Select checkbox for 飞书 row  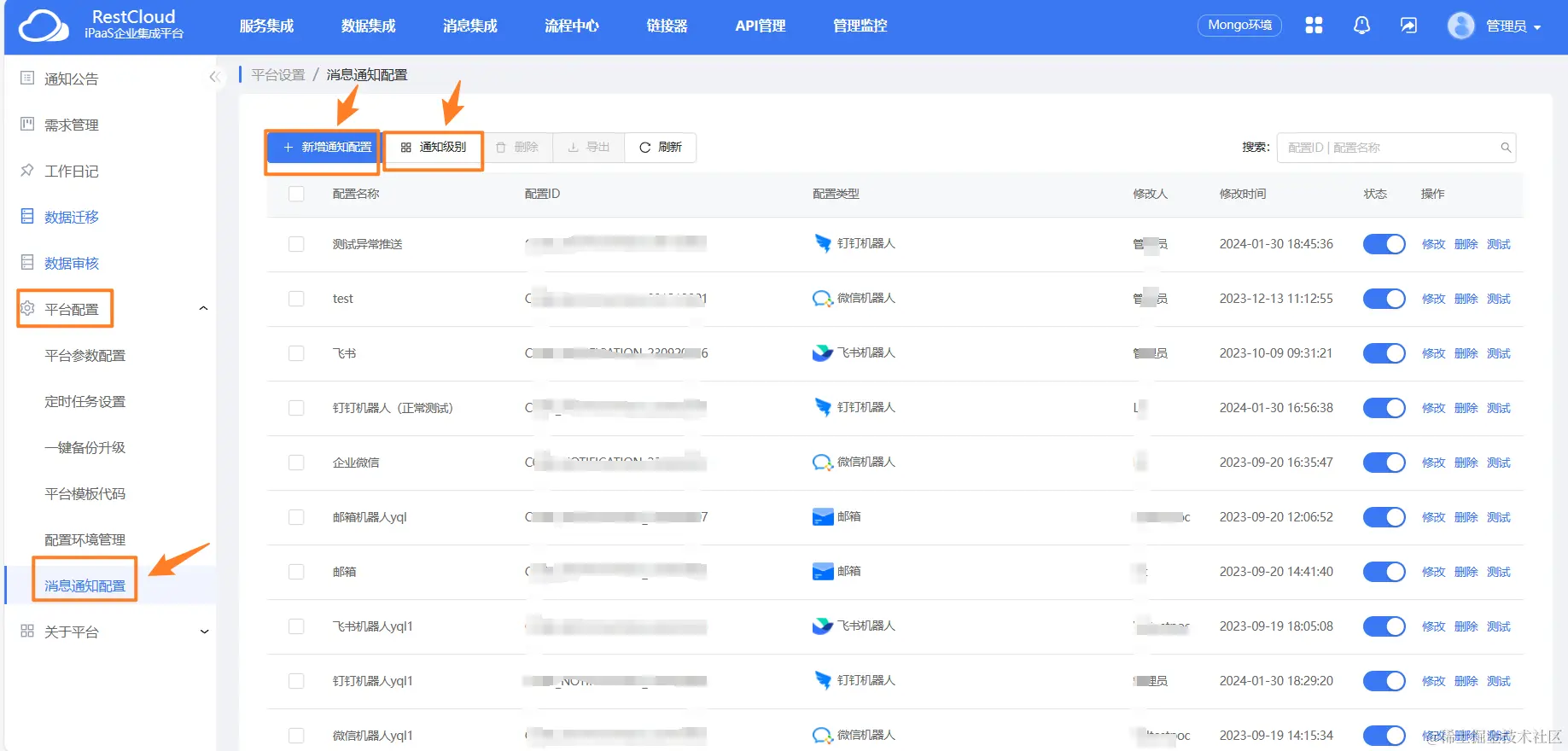click(296, 353)
